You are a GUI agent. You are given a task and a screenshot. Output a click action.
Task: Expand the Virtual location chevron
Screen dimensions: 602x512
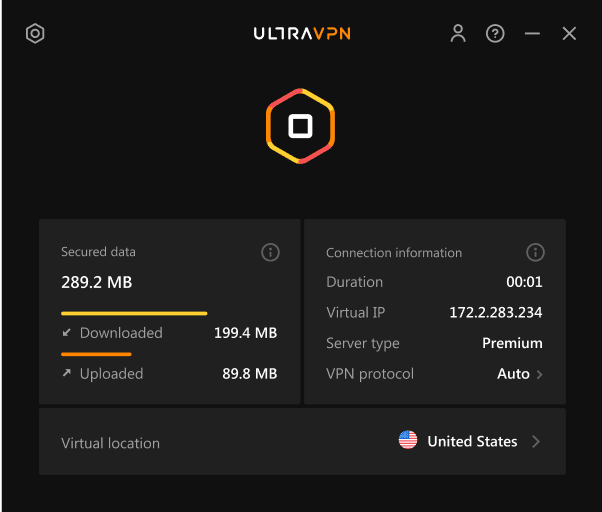[x=536, y=441]
